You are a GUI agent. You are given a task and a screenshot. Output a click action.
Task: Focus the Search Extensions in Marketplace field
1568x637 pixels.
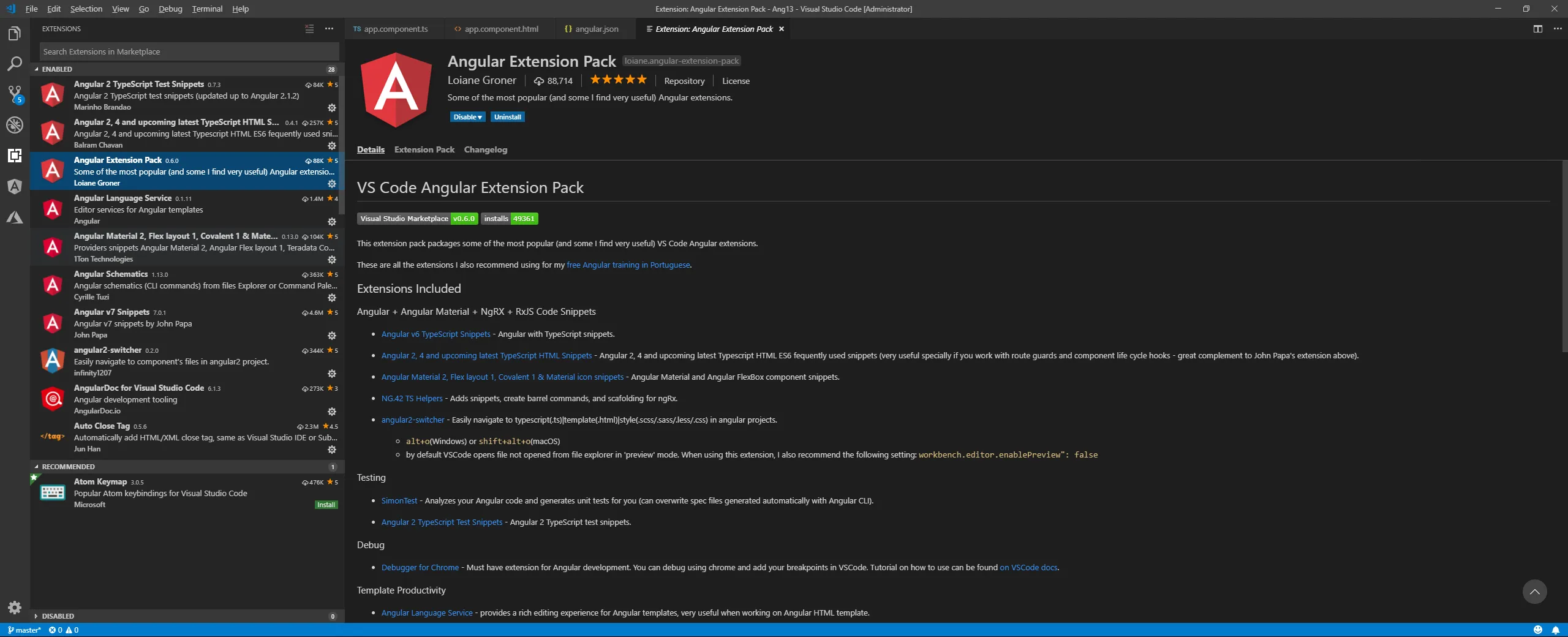(x=189, y=51)
